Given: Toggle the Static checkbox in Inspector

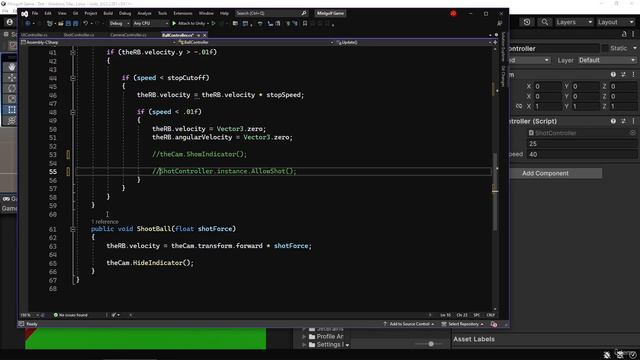Looking at the screenshot, I should pyautogui.click(x=605, y=48).
